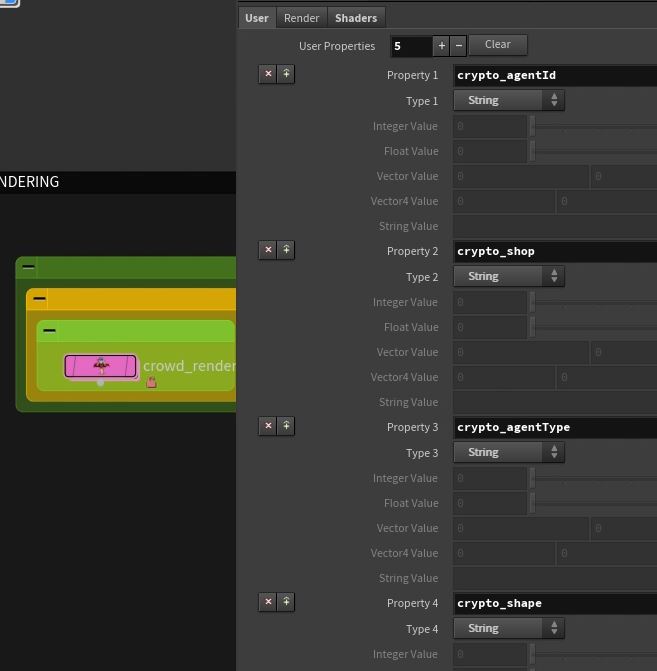Screen dimensions: 657x671
Task: Remove Property 2 with its X icon
Action: click(268, 250)
